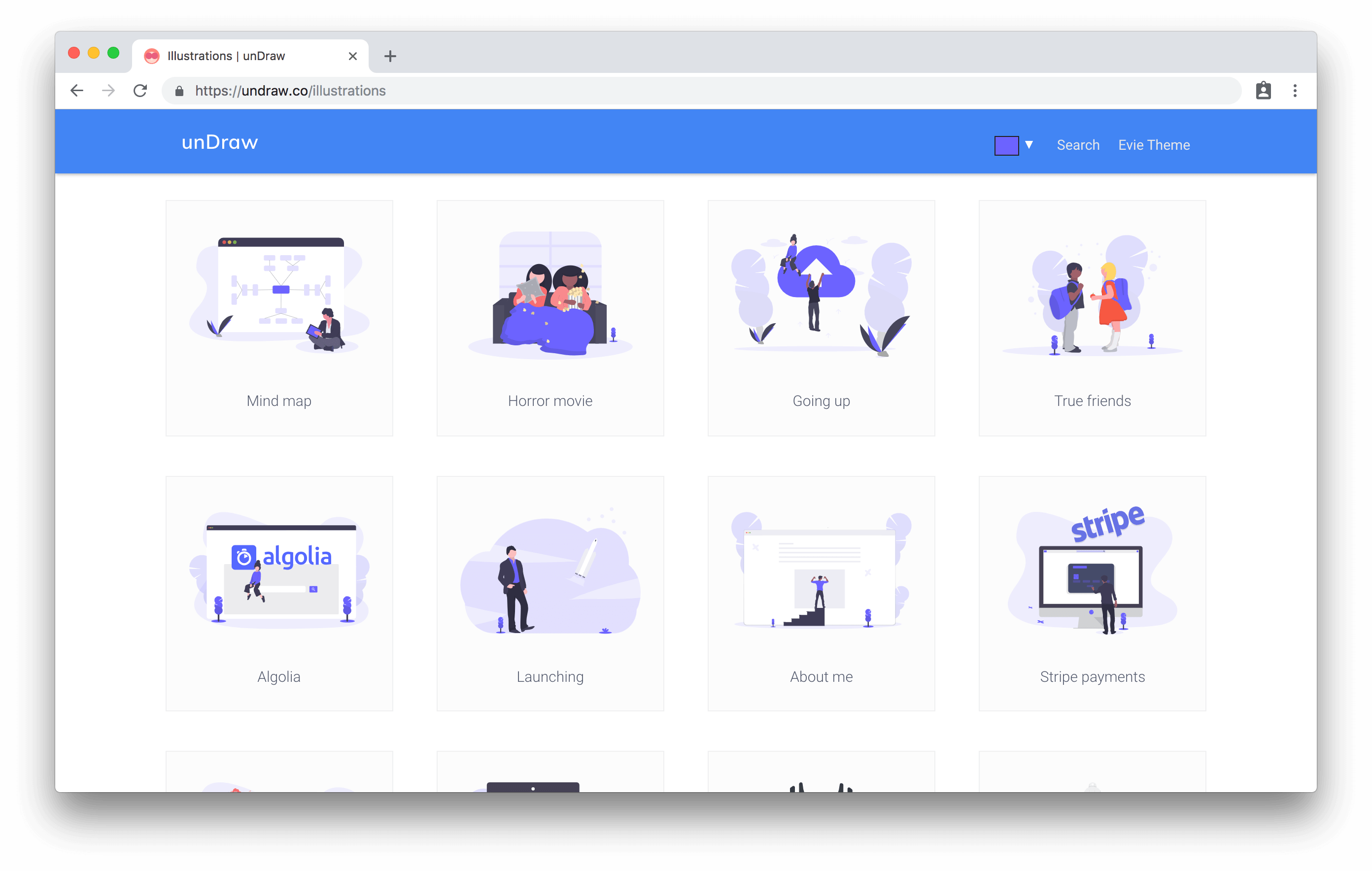Click the browser back navigation button
1372x871 pixels.
click(x=78, y=91)
